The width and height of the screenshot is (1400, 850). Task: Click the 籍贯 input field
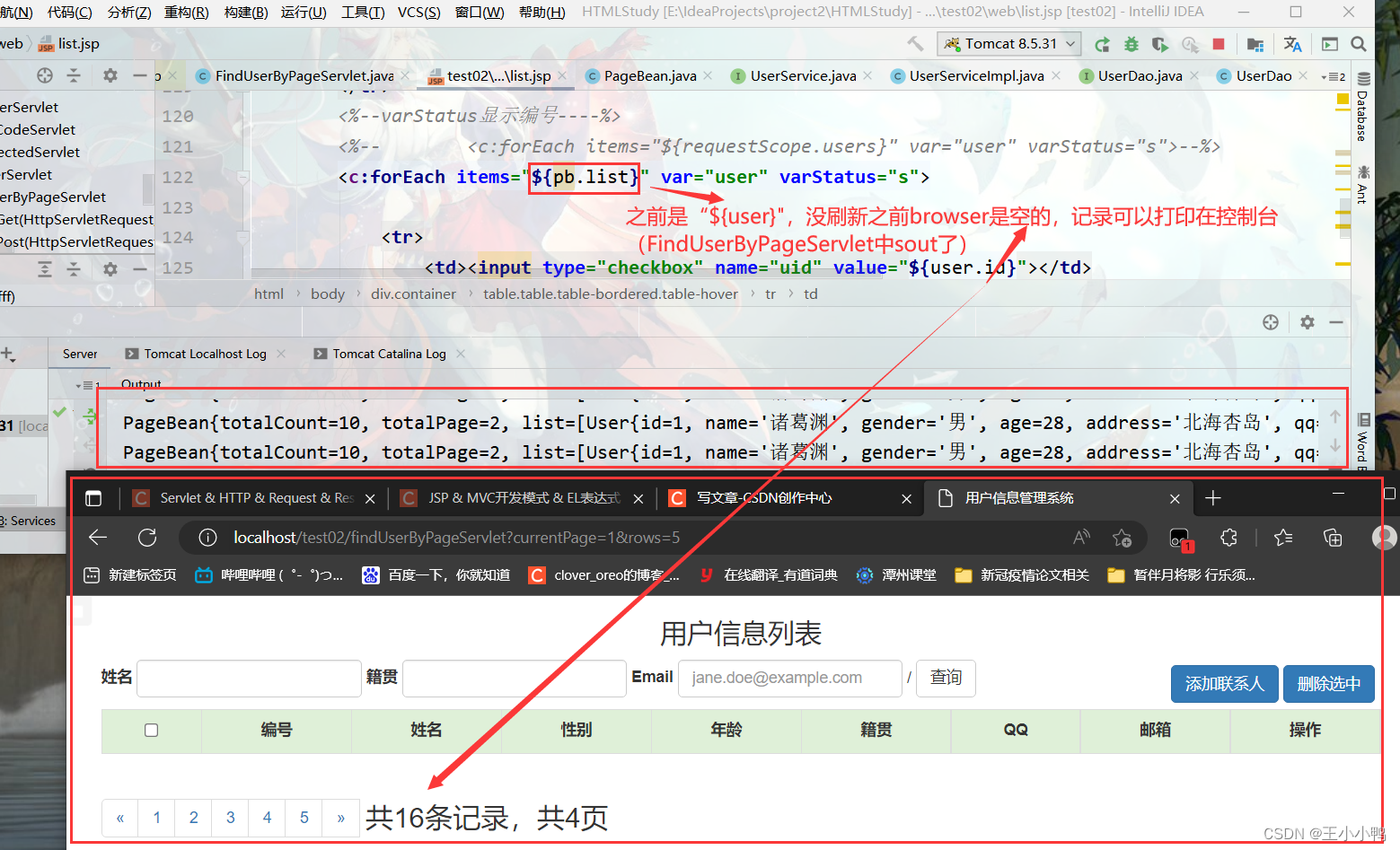[515, 679]
